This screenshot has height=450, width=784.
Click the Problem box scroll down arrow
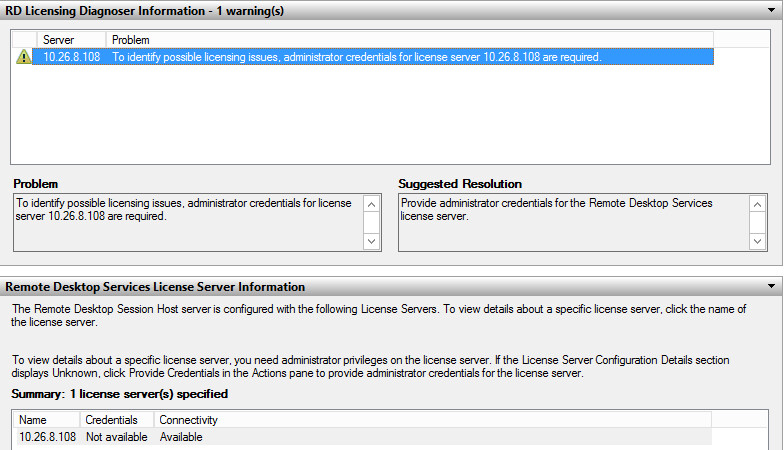pos(371,241)
